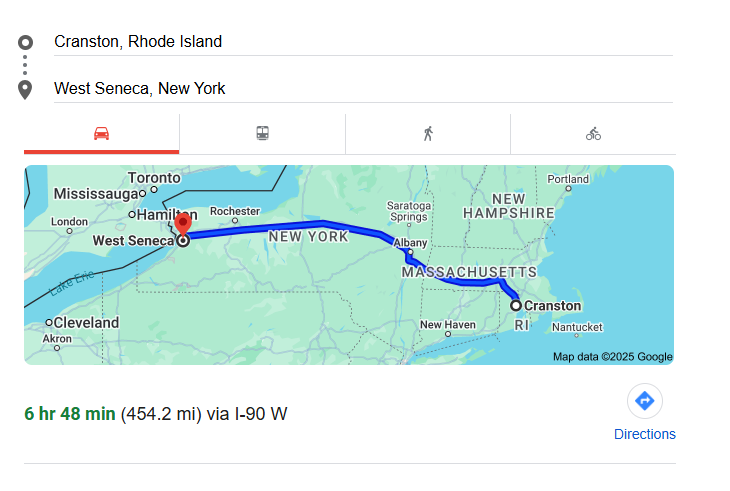The width and height of the screenshot is (730, 491).
Task: Switch to the transit mode icon
Action: point(262,134)
